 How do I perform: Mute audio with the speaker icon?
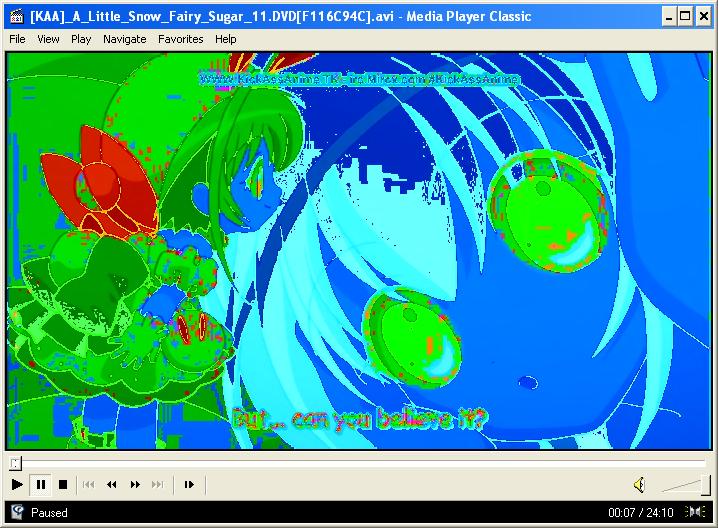click(640, 485)
